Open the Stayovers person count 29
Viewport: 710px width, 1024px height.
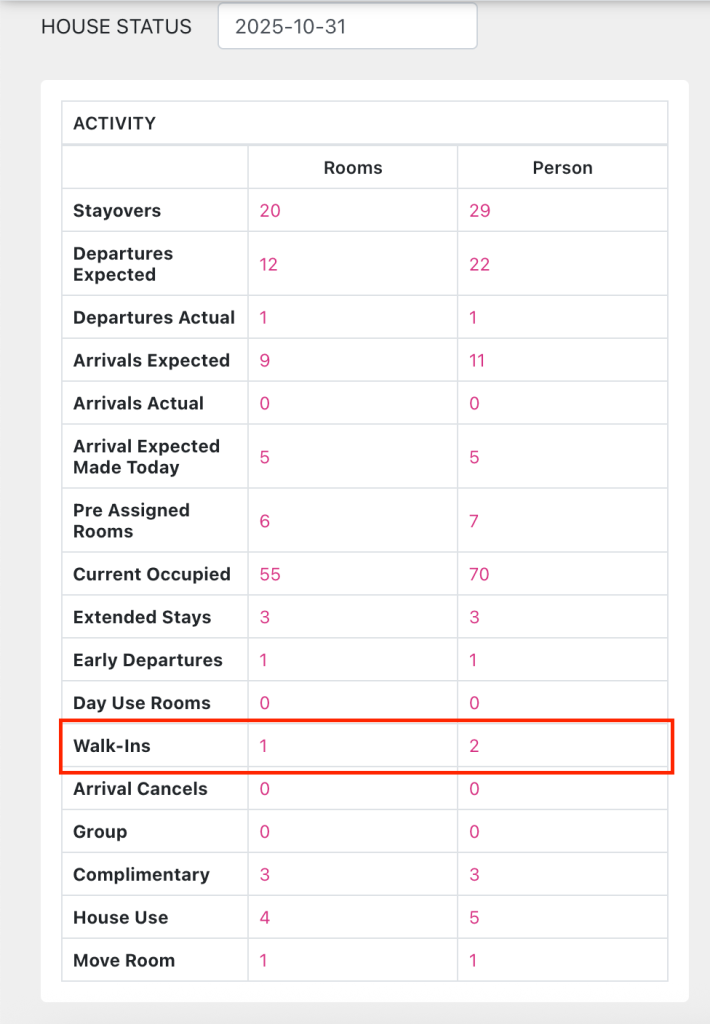click(x=480, y=211)
